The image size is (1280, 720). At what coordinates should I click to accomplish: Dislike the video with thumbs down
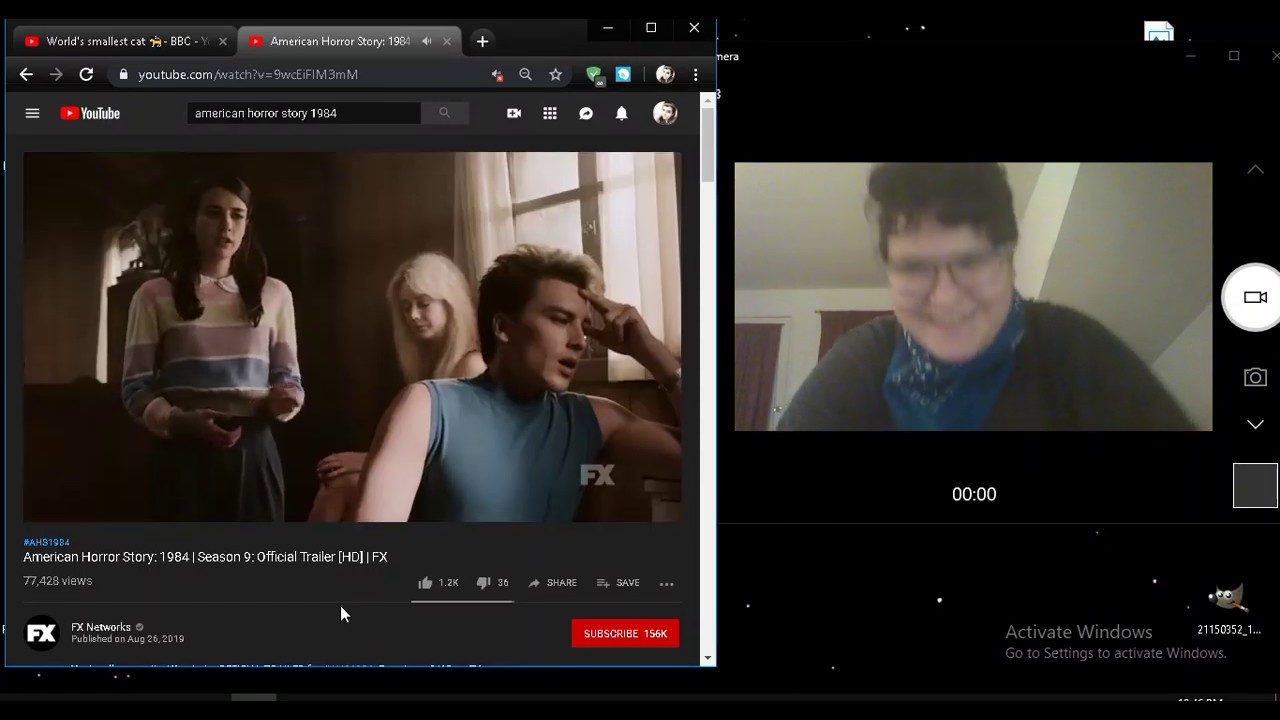483,583
